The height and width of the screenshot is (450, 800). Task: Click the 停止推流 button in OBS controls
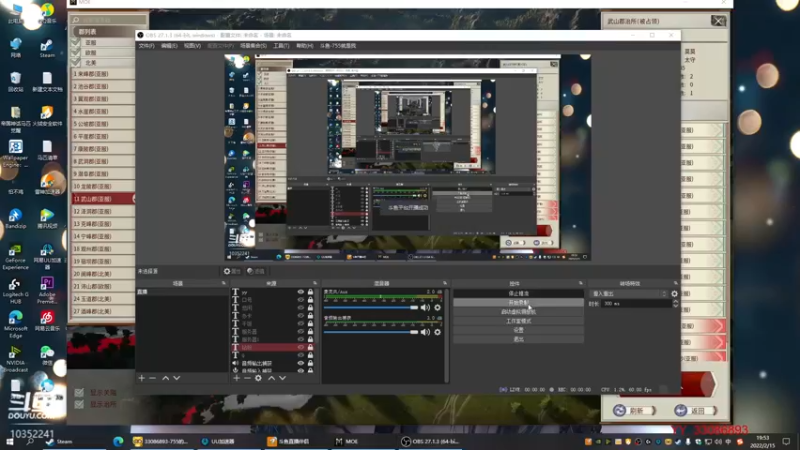pyautogui.click(x=518, y=294)
